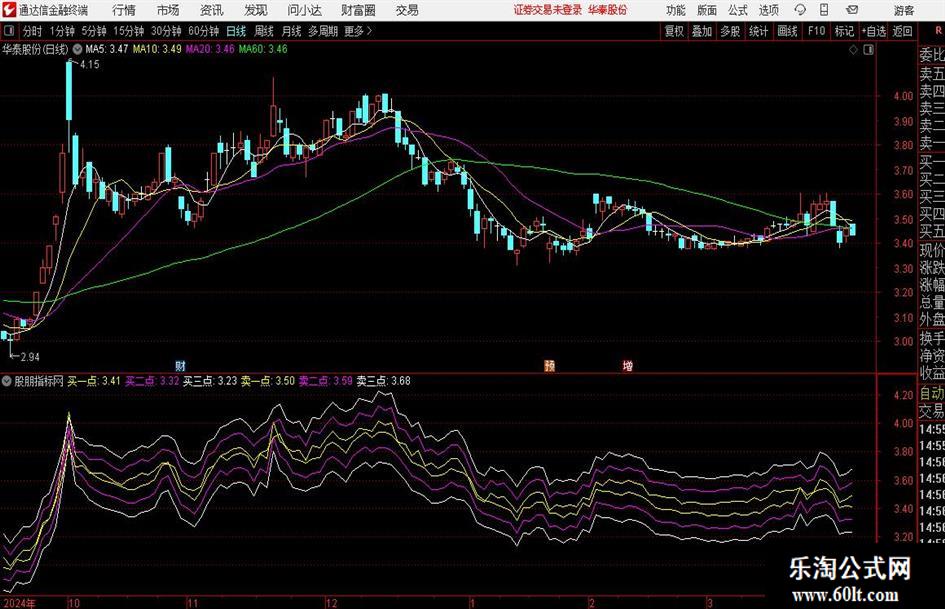Toggle the side panel icon near diamond
This screenshot has height=609, width=945.
(868, 50)
